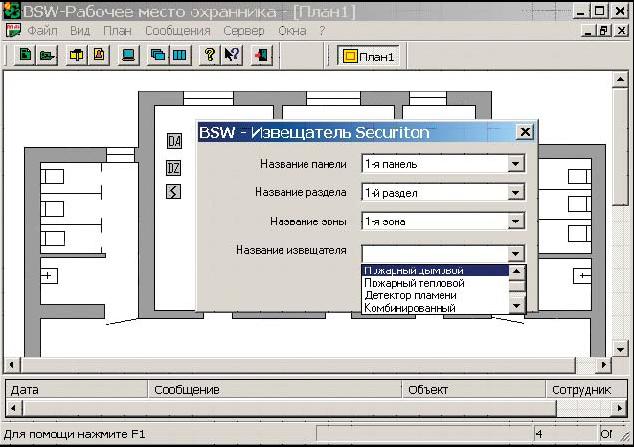
Task: Click the plus marker in left room
Action: pos(48,276)
